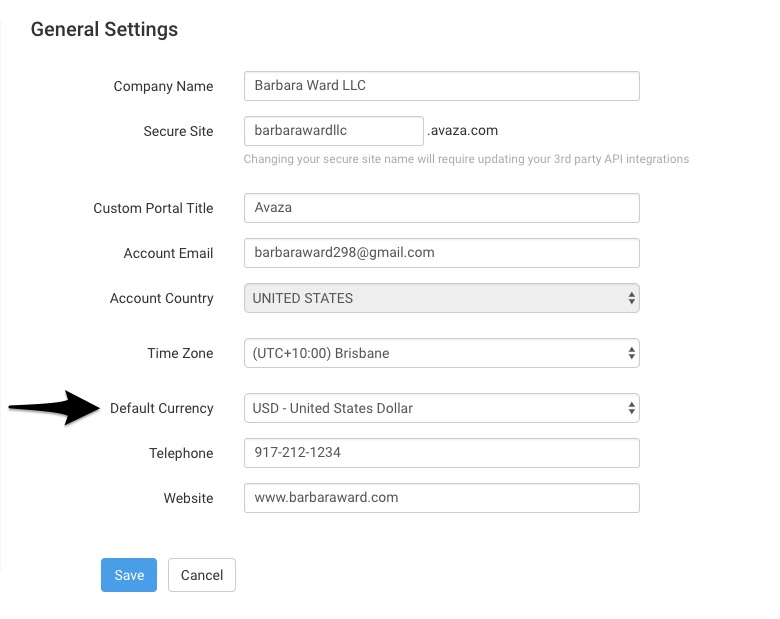Cancel the settings changes
Viewport: 780px width, 619px height.
click(x=202, y=575)
